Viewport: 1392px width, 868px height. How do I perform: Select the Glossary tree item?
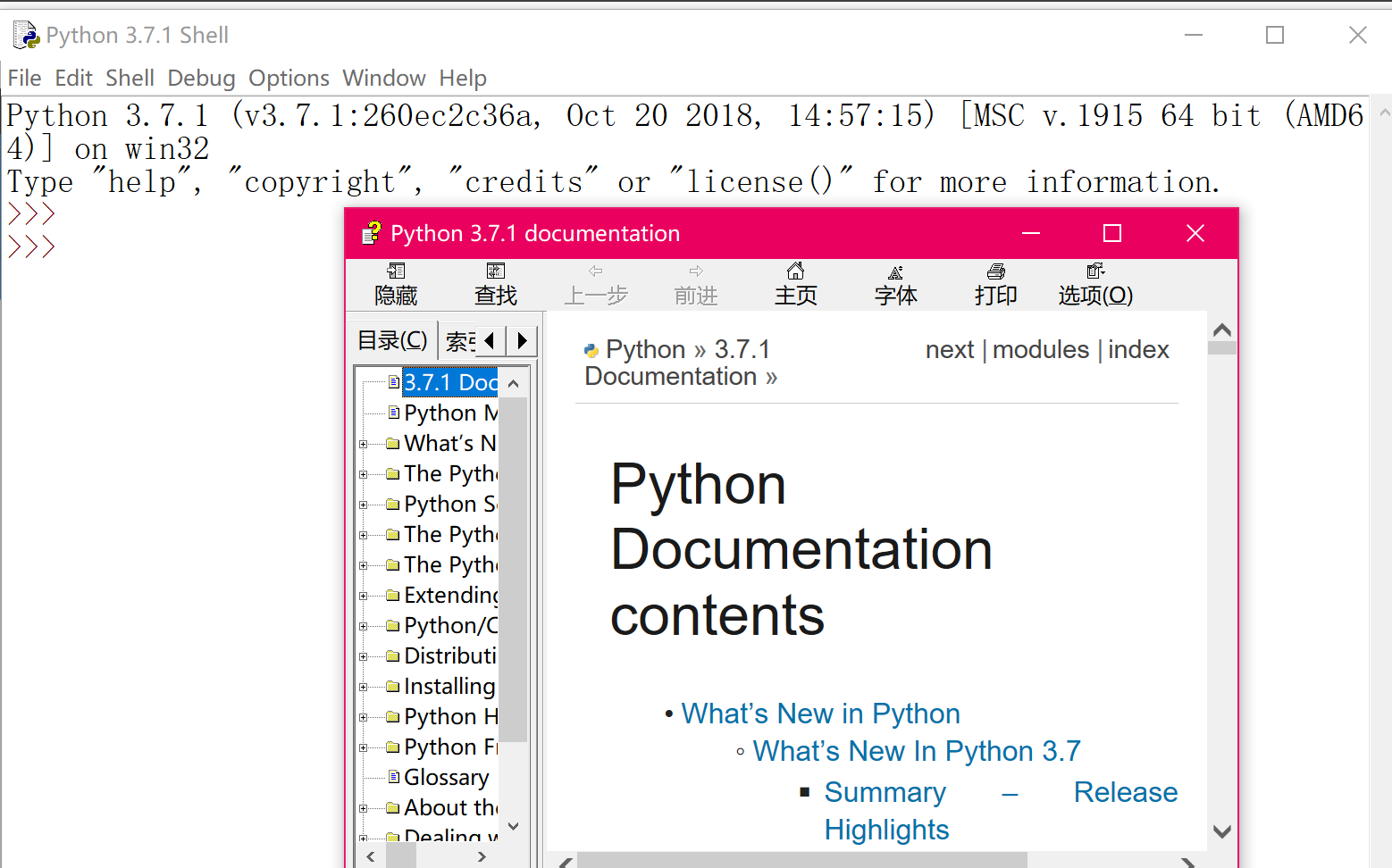[x=446, y=777]
